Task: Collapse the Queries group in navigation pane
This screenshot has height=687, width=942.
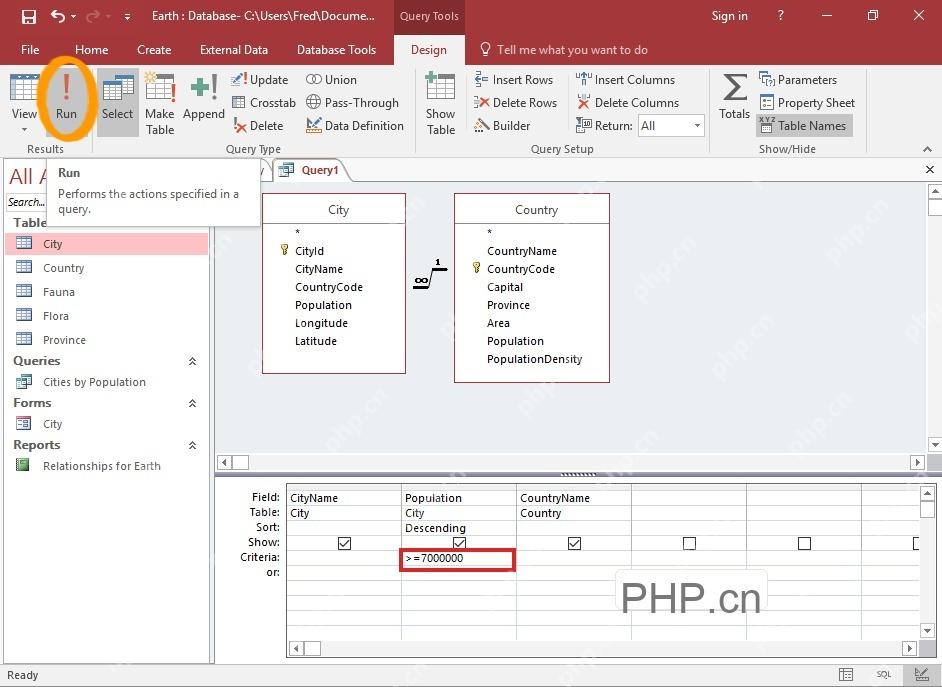Action: 192,361
